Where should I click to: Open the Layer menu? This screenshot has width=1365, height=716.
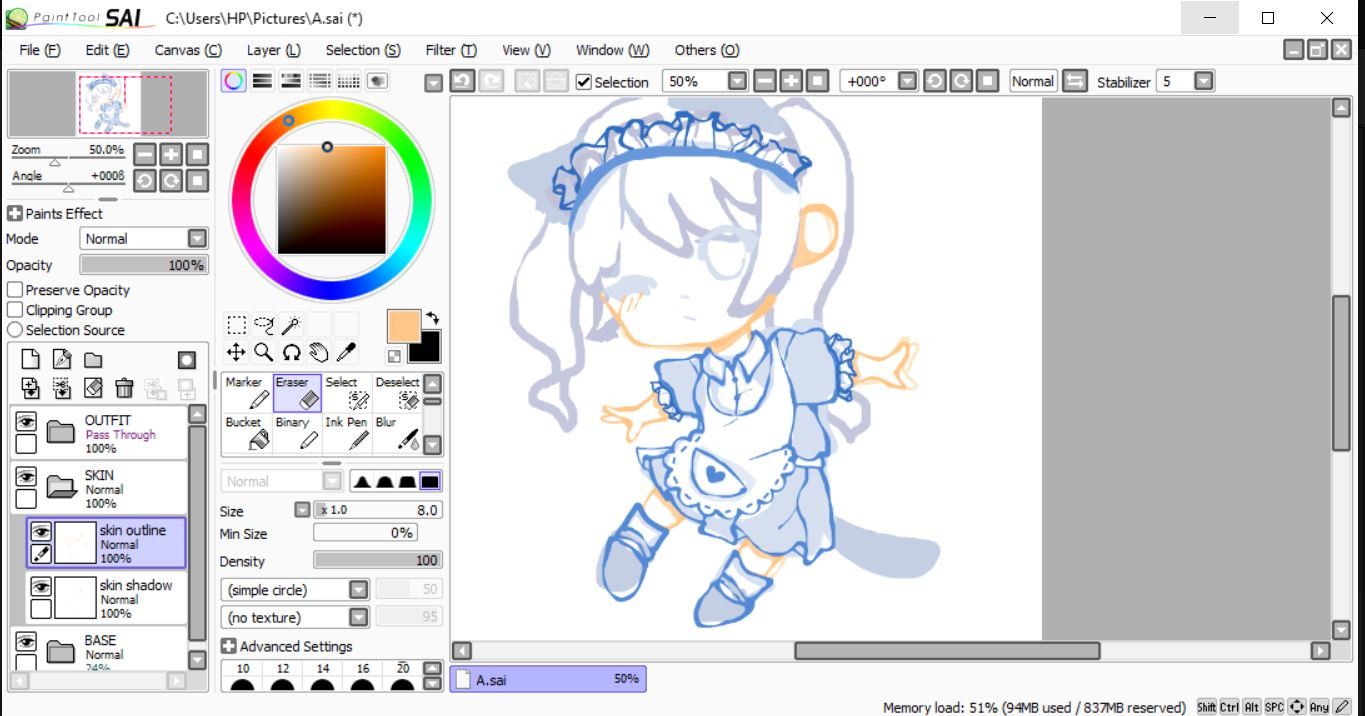[274, 50]
